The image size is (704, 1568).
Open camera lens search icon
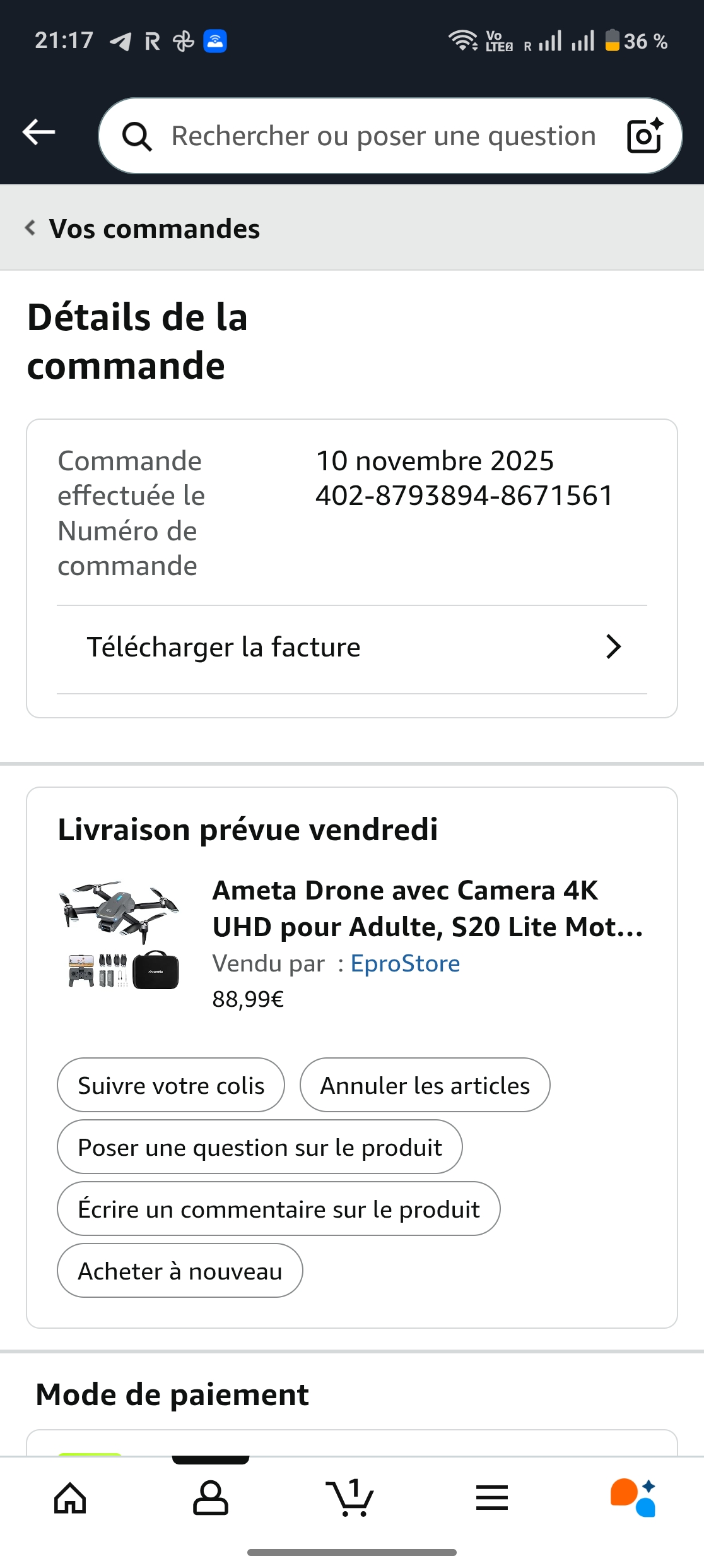tap(645, 136)
